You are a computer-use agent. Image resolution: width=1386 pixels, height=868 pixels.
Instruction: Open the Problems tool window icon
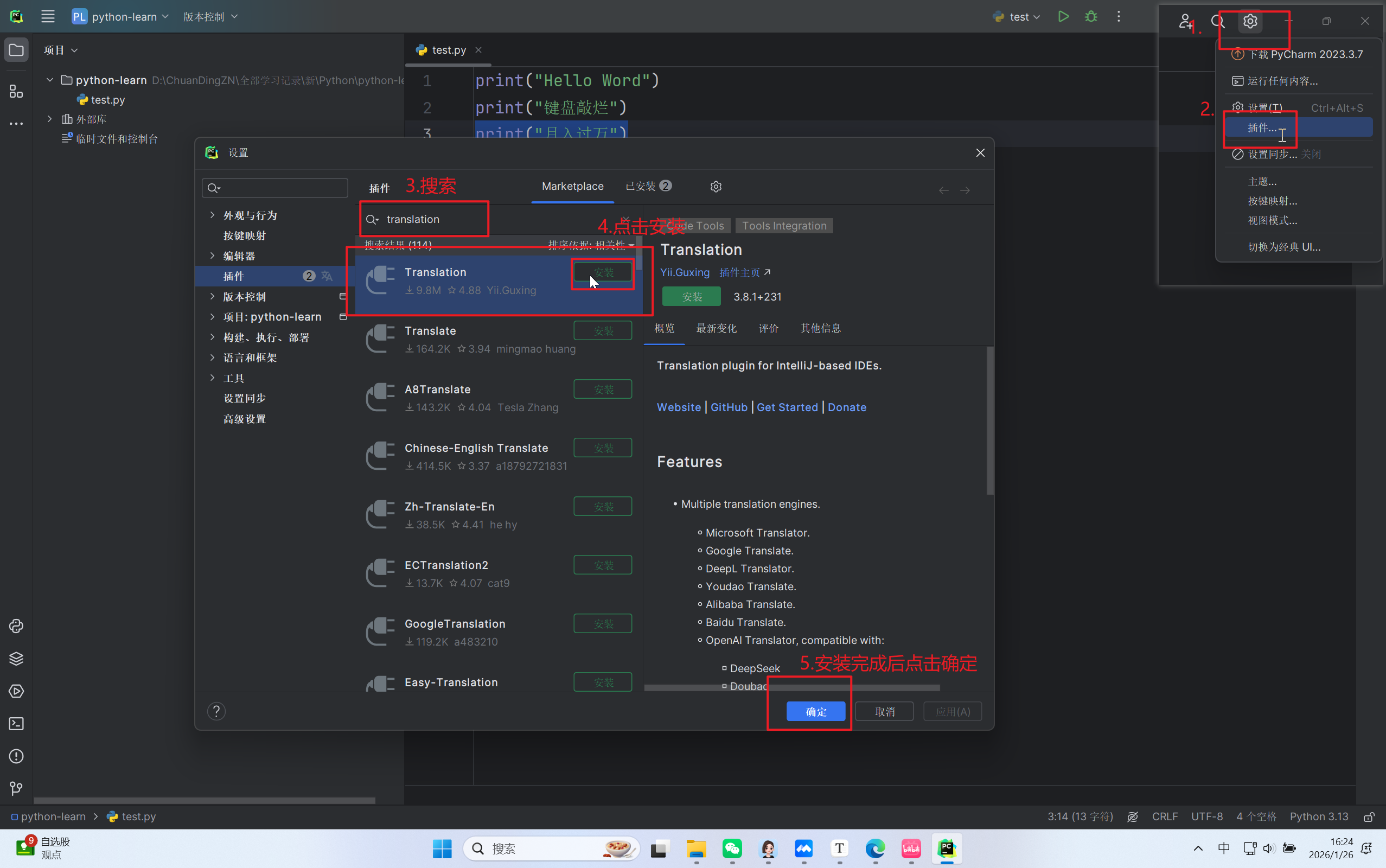[16, 756]
